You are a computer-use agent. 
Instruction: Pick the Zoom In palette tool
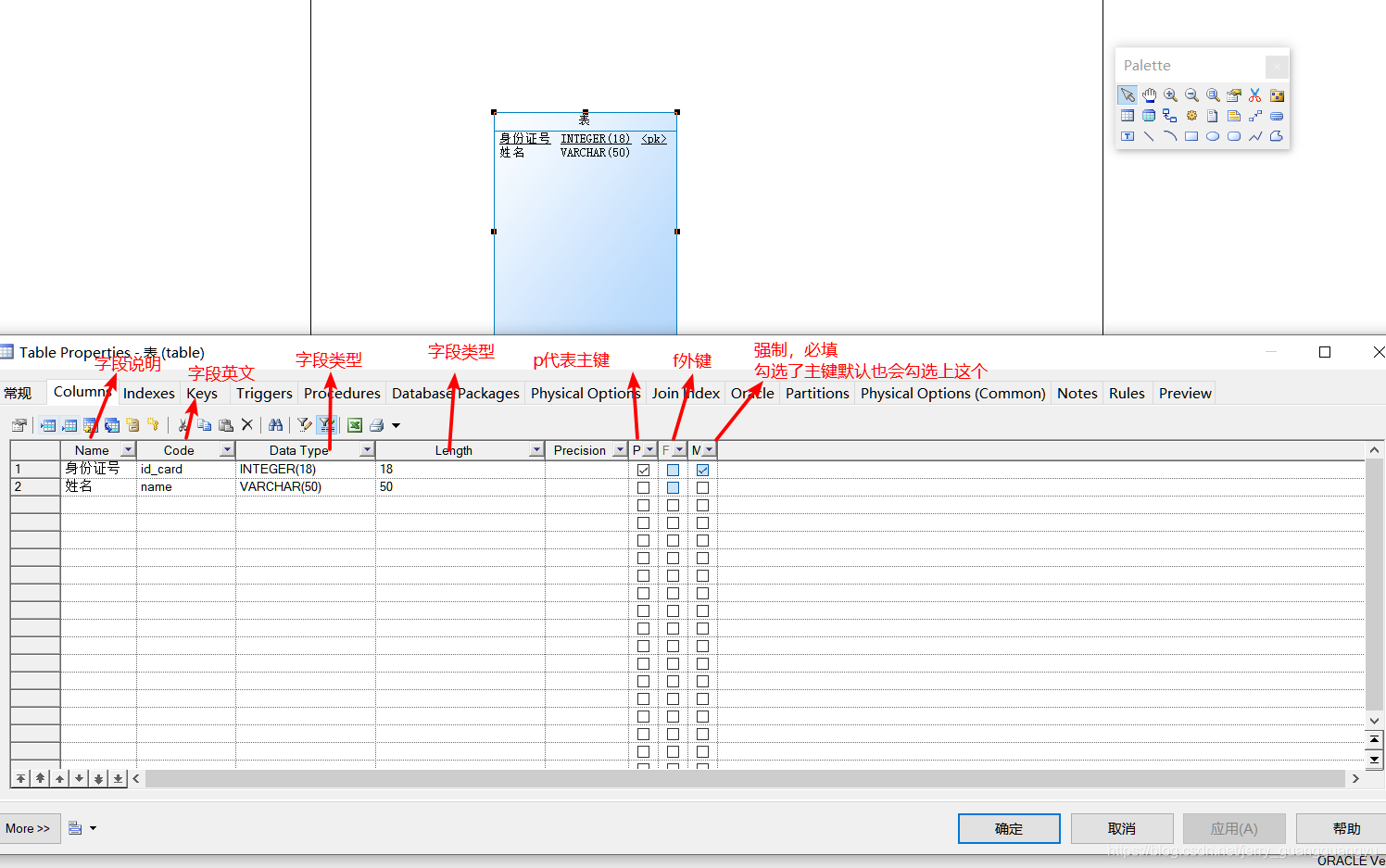[x=1170, y=94]
